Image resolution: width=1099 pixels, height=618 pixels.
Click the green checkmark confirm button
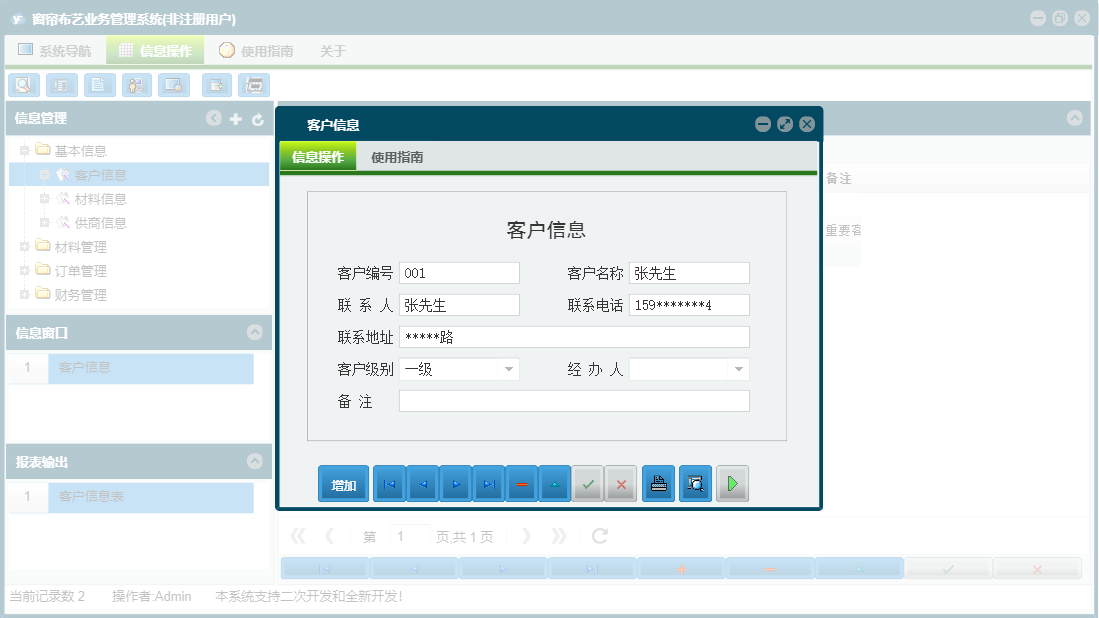(588, 483)
